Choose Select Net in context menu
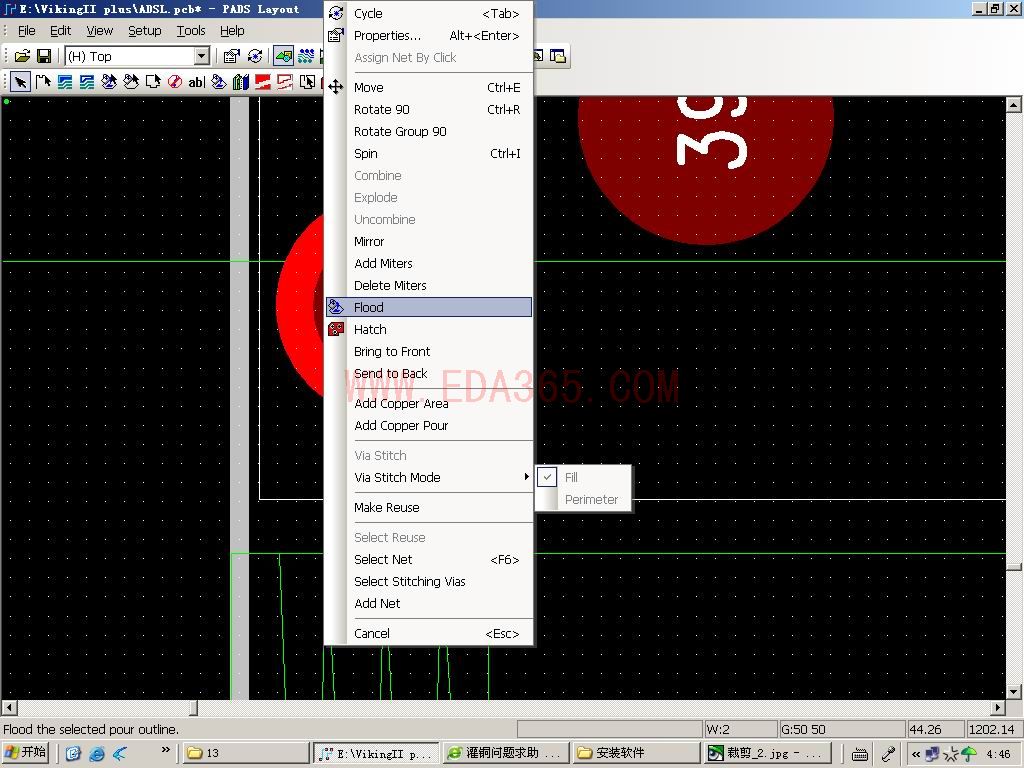This screenshot has width=1024, height=768. [429, 560]
